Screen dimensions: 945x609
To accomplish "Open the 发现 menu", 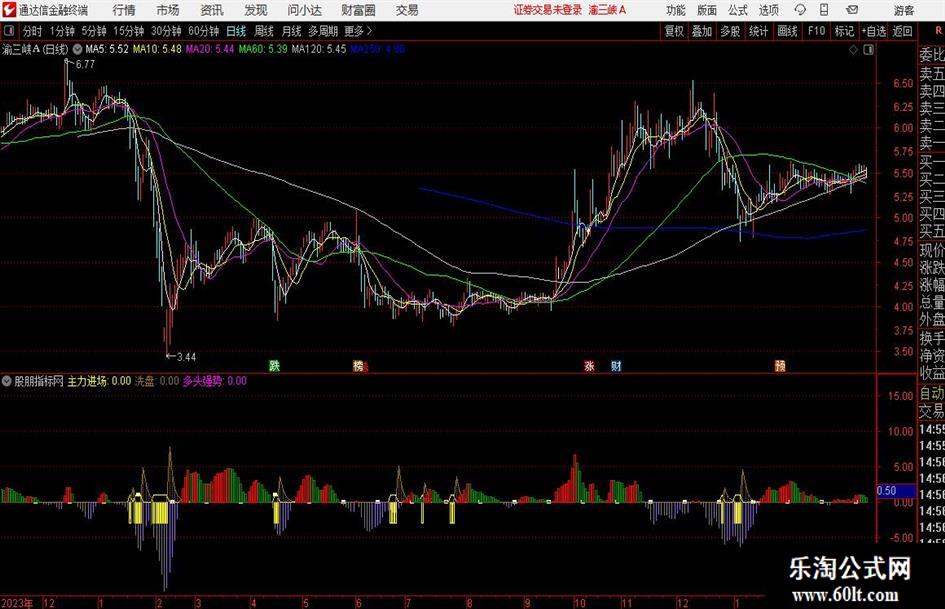I will click(x=256, y=10).
